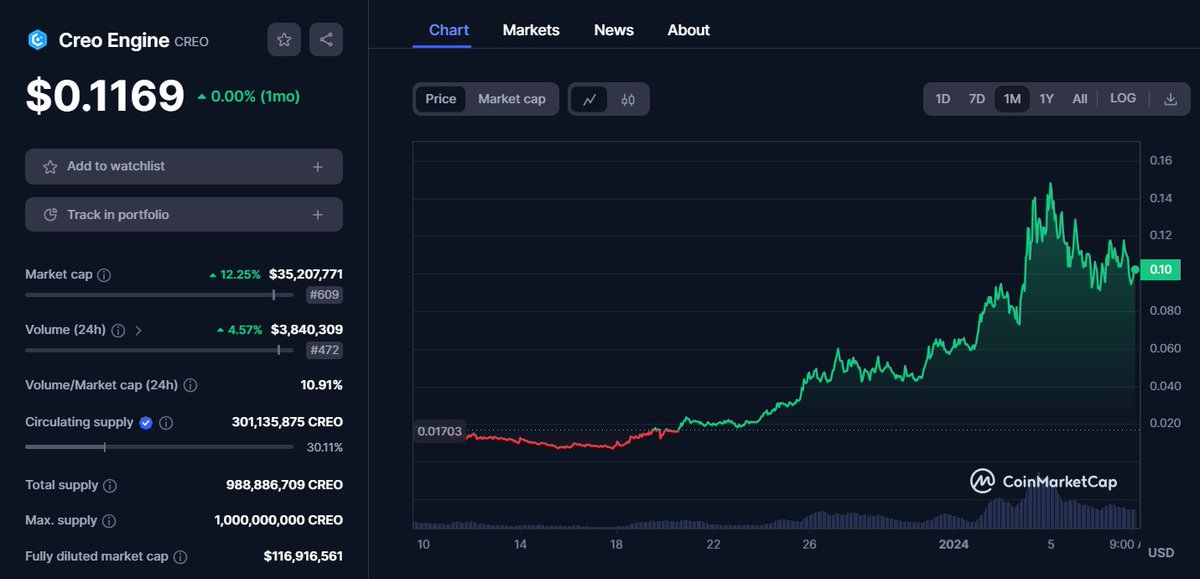Click star icon in Add to watchlist
This screenshot has height=579, width=1200.
(x=50, y=167)
